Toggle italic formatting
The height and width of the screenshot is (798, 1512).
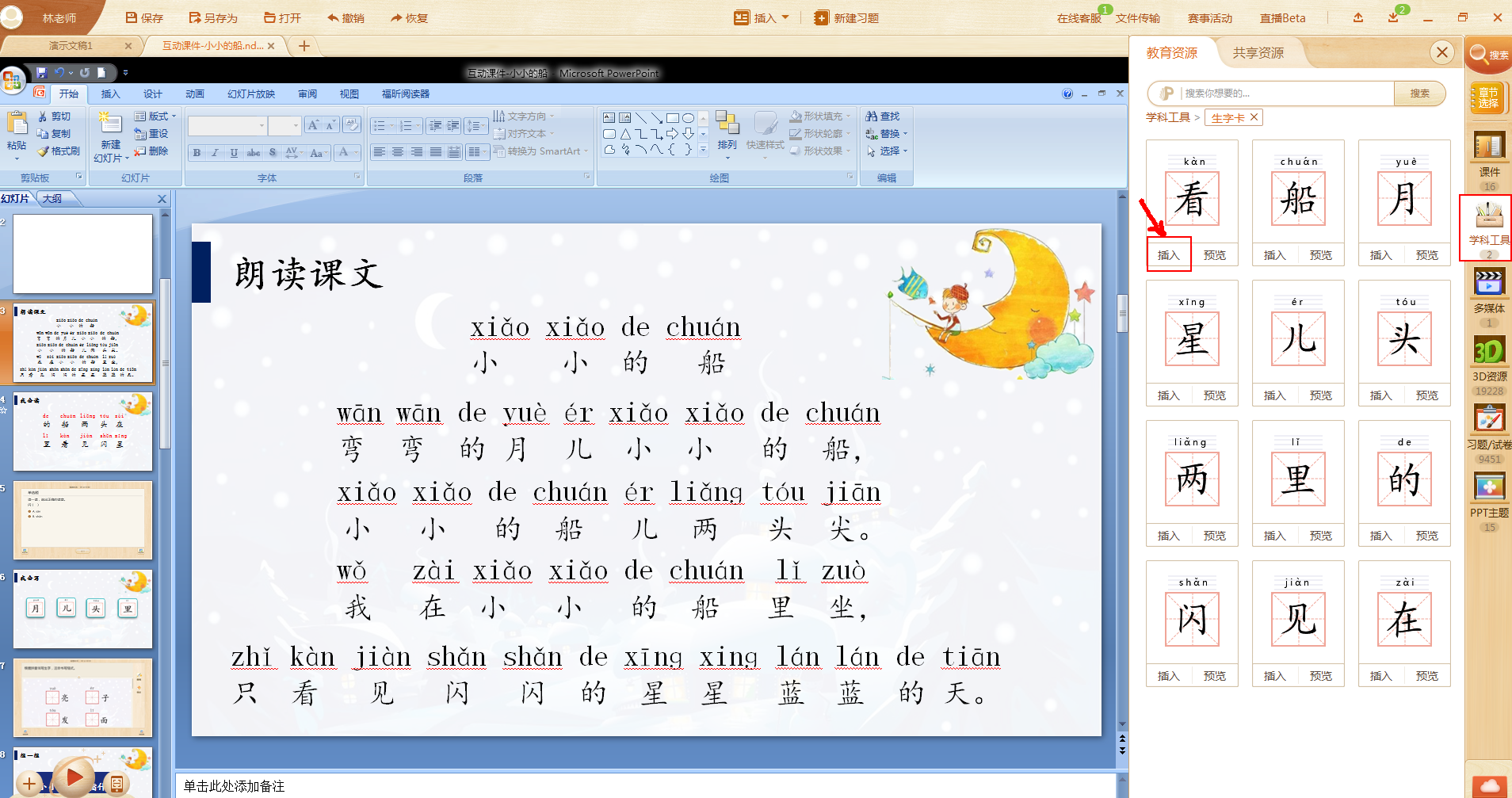click(x=215, y=153)
